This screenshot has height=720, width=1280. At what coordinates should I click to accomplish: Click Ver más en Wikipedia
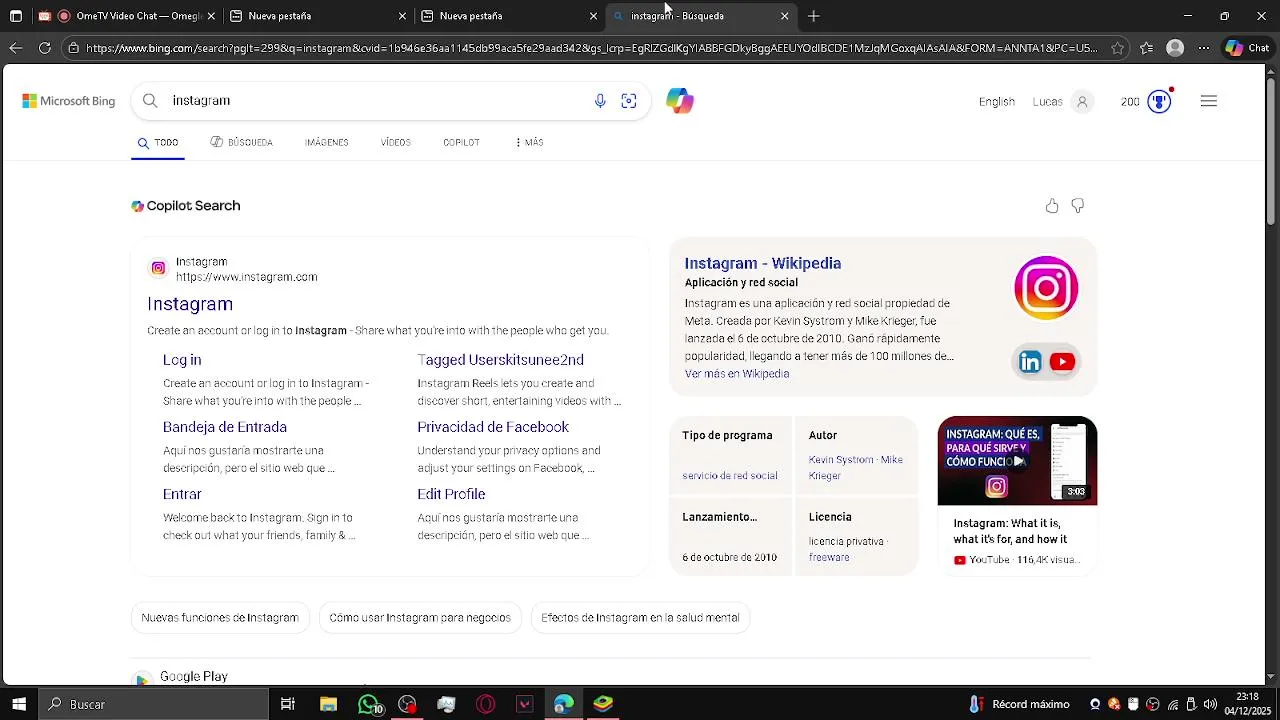point(737,374)
